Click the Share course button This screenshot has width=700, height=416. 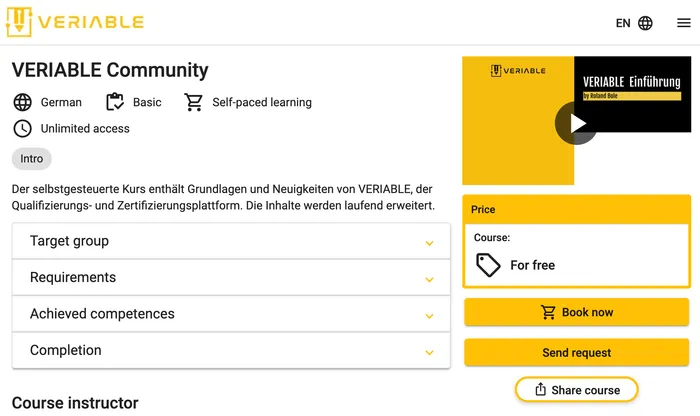point(576,390)
